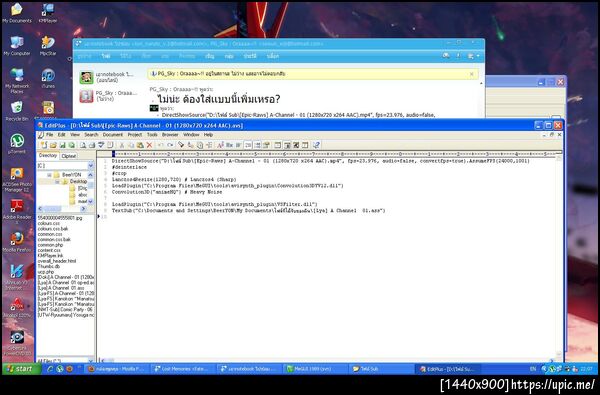Select file Thumbs.db in file list
The width and height of the screenshot is (600, 395).
(49, 266)
